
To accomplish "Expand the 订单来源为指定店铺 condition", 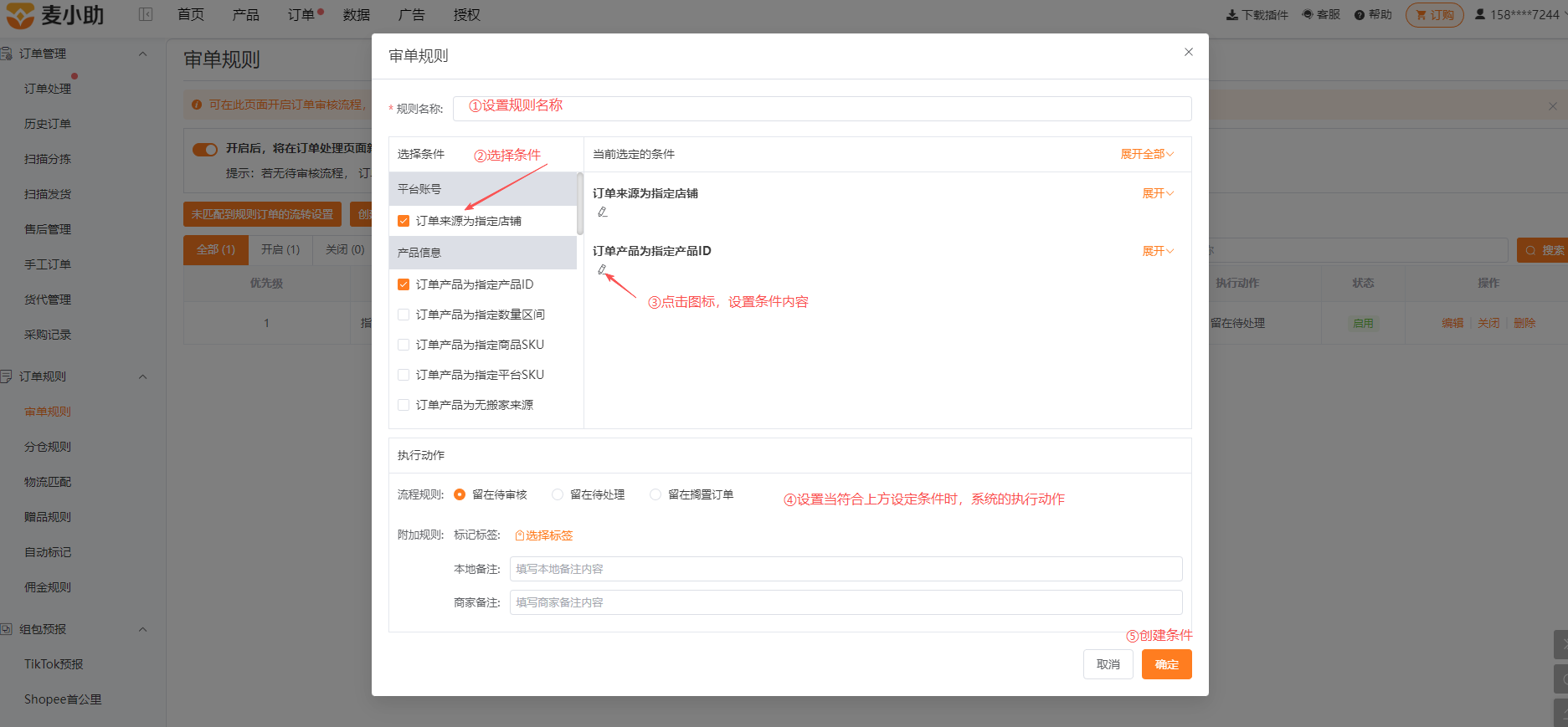I will [x=1158, y=193].
